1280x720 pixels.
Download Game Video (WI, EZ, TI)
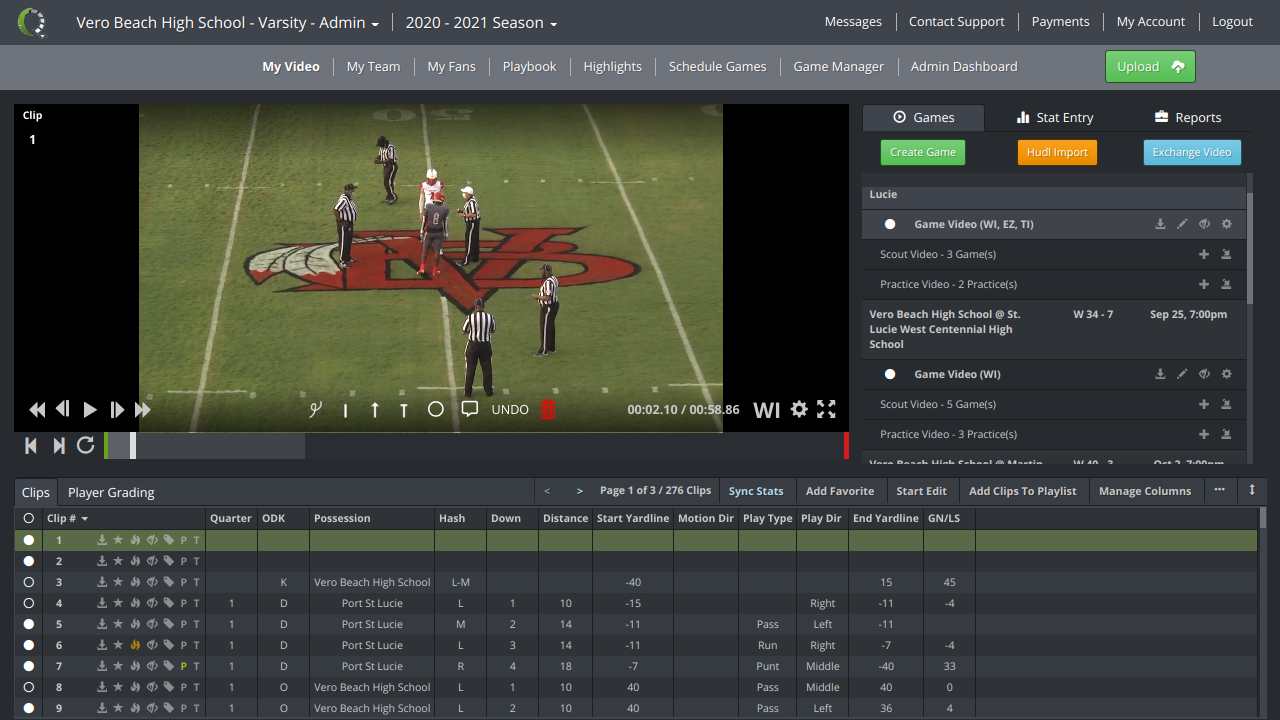tap(1160, 224)
